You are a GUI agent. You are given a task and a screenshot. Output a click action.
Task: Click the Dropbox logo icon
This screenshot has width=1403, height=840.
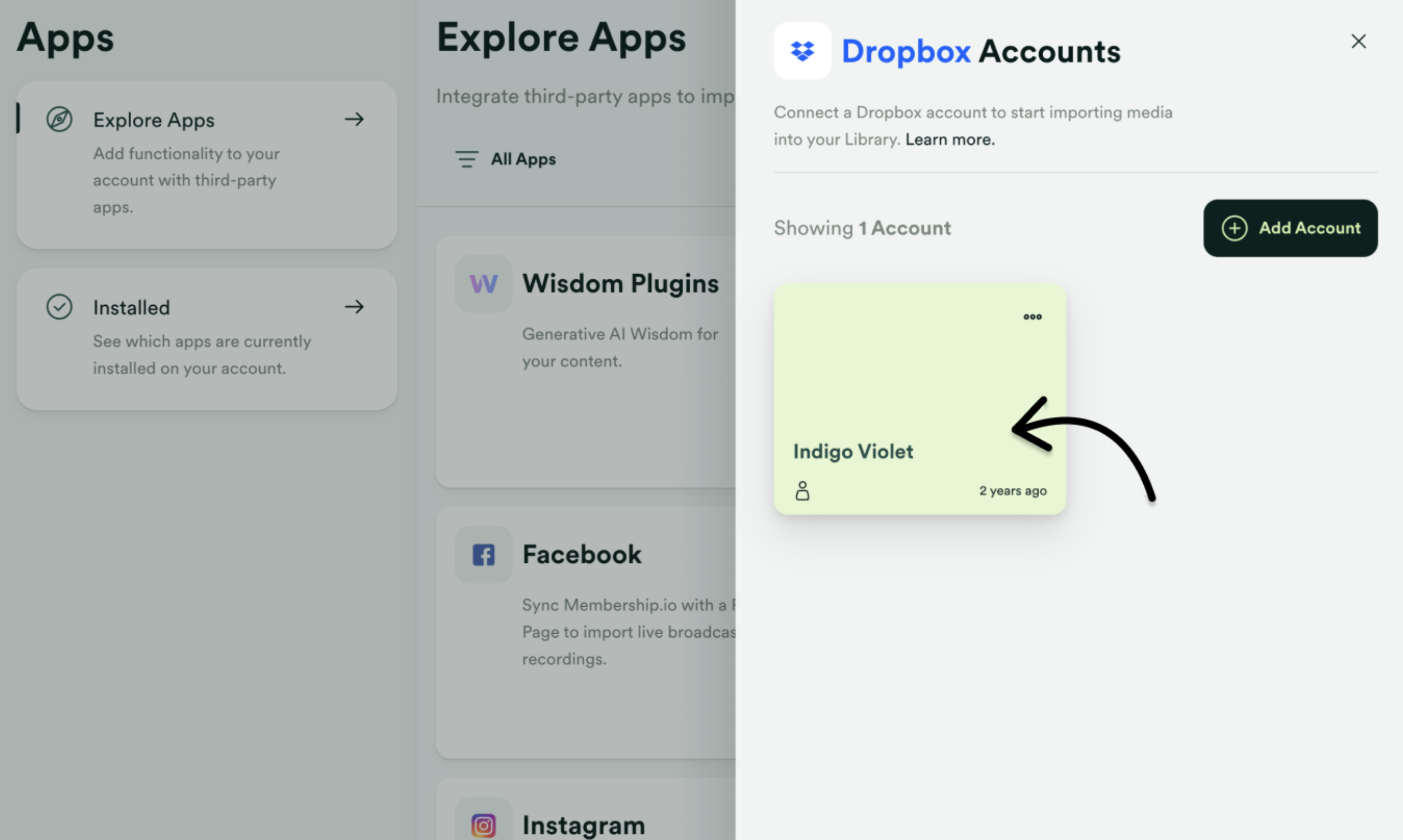pos(802,51)
